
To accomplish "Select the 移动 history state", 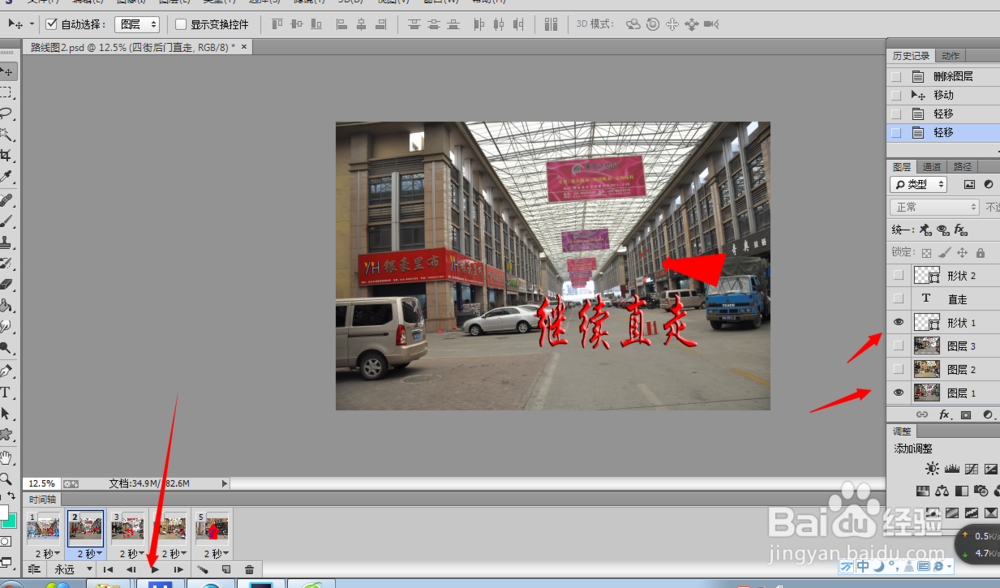I will coord(943,95).
